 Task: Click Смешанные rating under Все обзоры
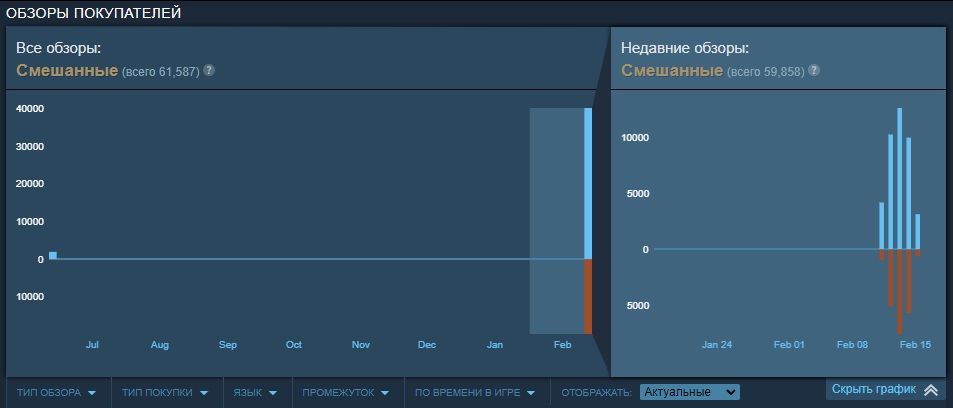[x=67, y=71]
